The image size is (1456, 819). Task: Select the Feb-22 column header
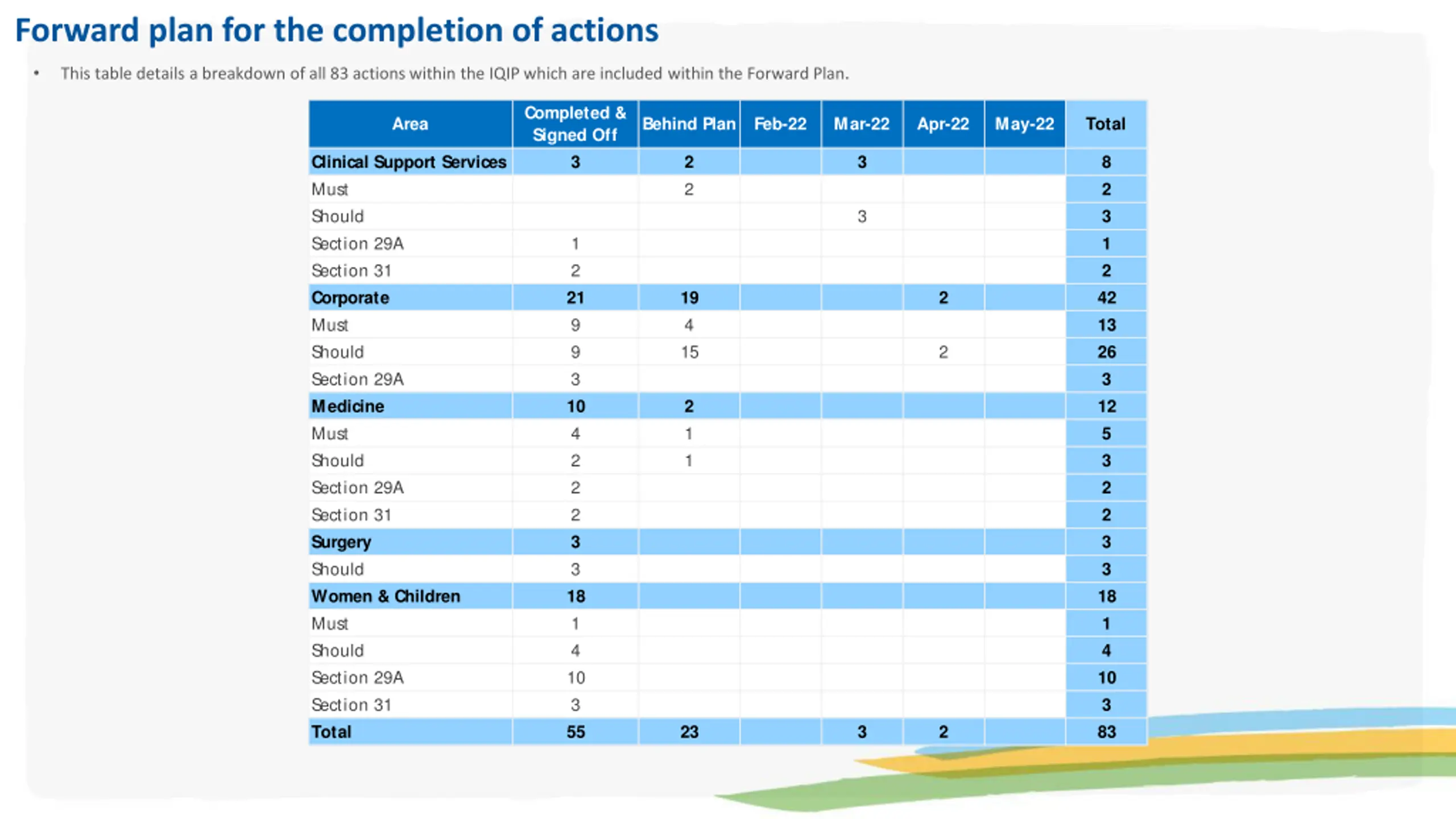click(780, 124)
